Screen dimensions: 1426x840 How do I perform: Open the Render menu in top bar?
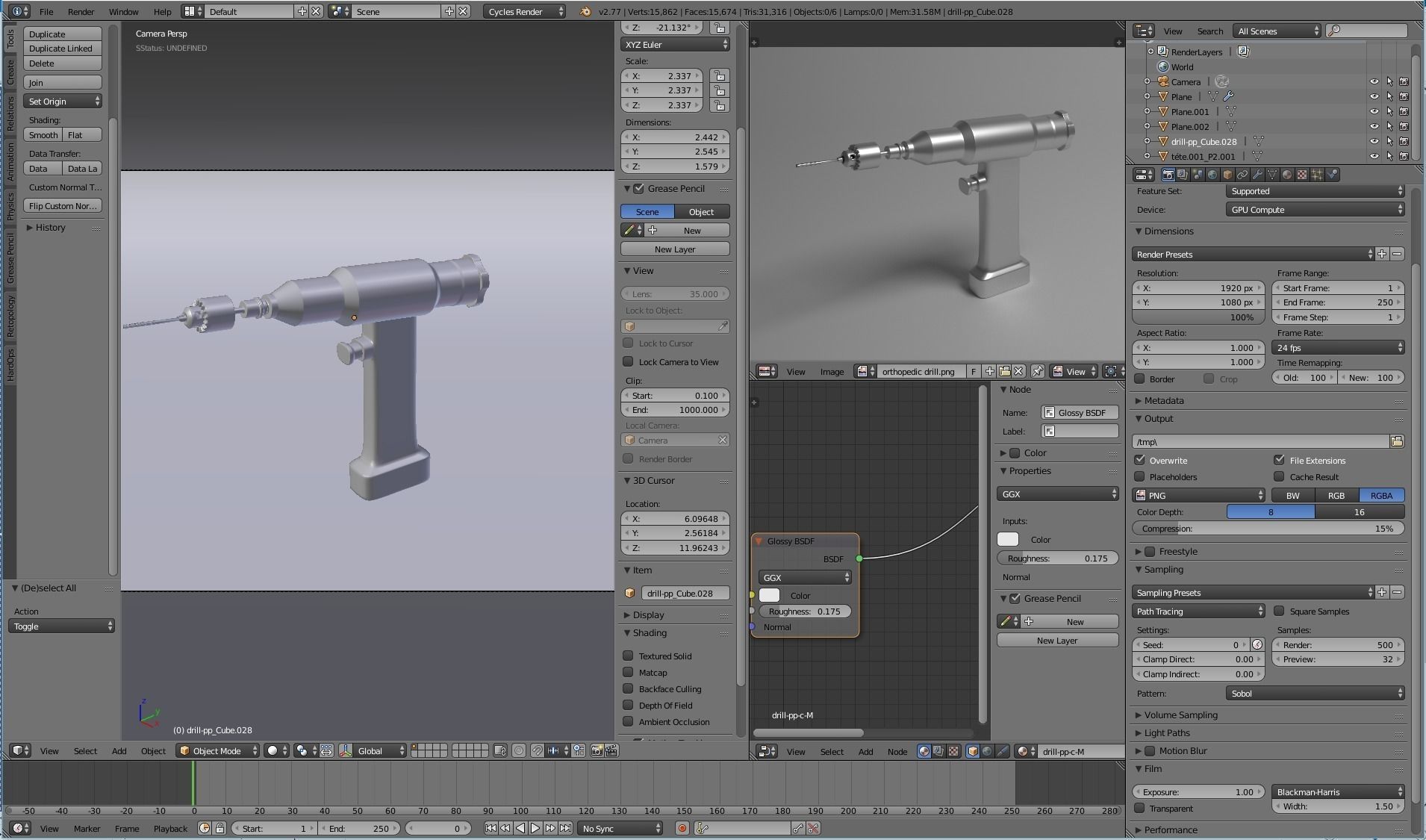pyautogui.click(x=81, y=11)
